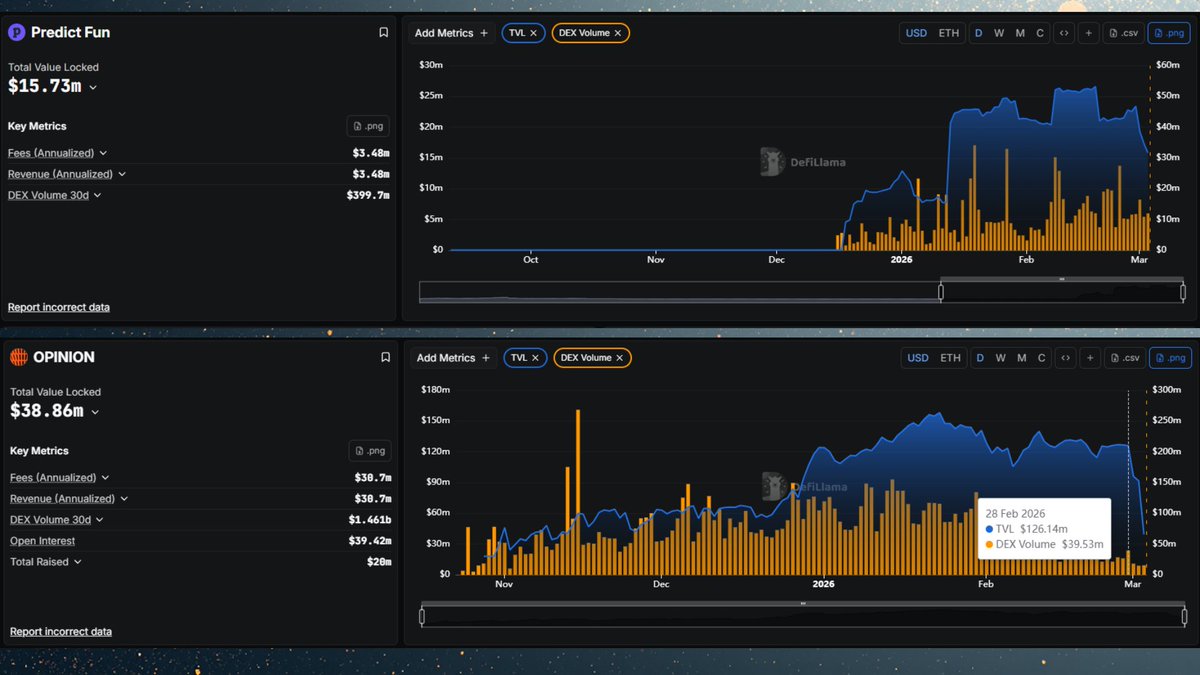Screen dimensions: 1200x675
Task: Select weekly (W) interval in Predict Fun chart
Action: (x=999, y=33)
